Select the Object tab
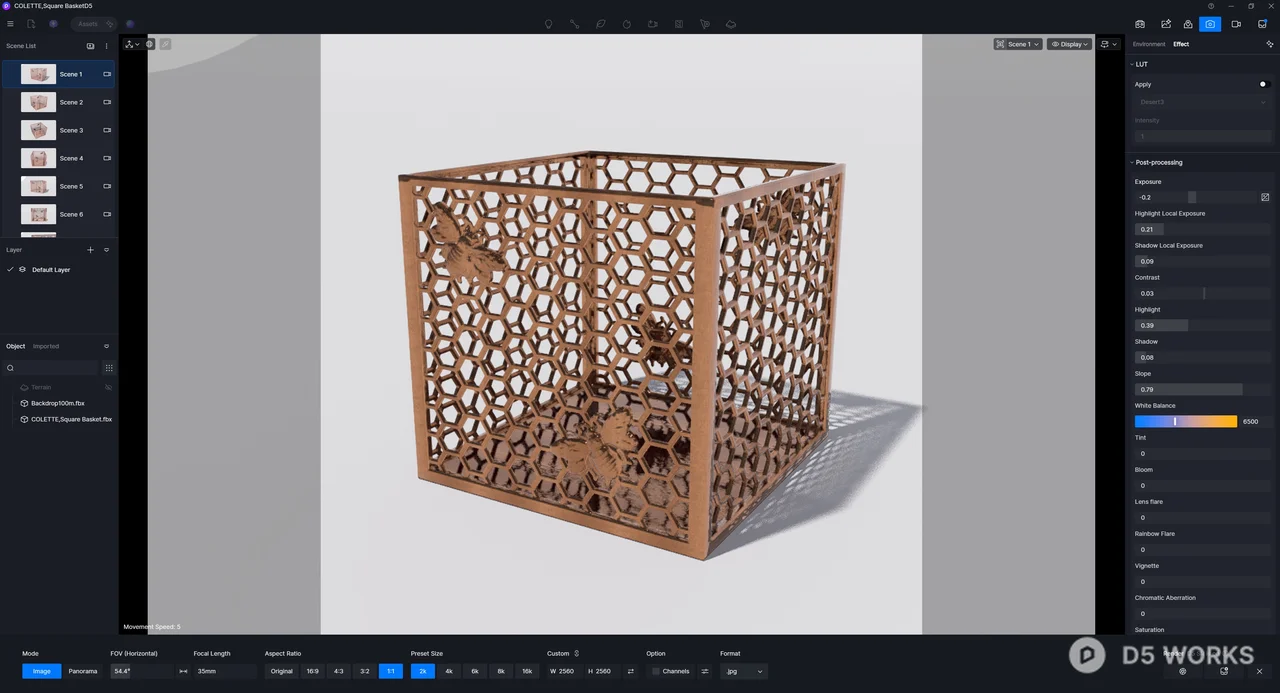This screenshot has height=693, width=1280. pyautogui.click(x=15, y=346)
